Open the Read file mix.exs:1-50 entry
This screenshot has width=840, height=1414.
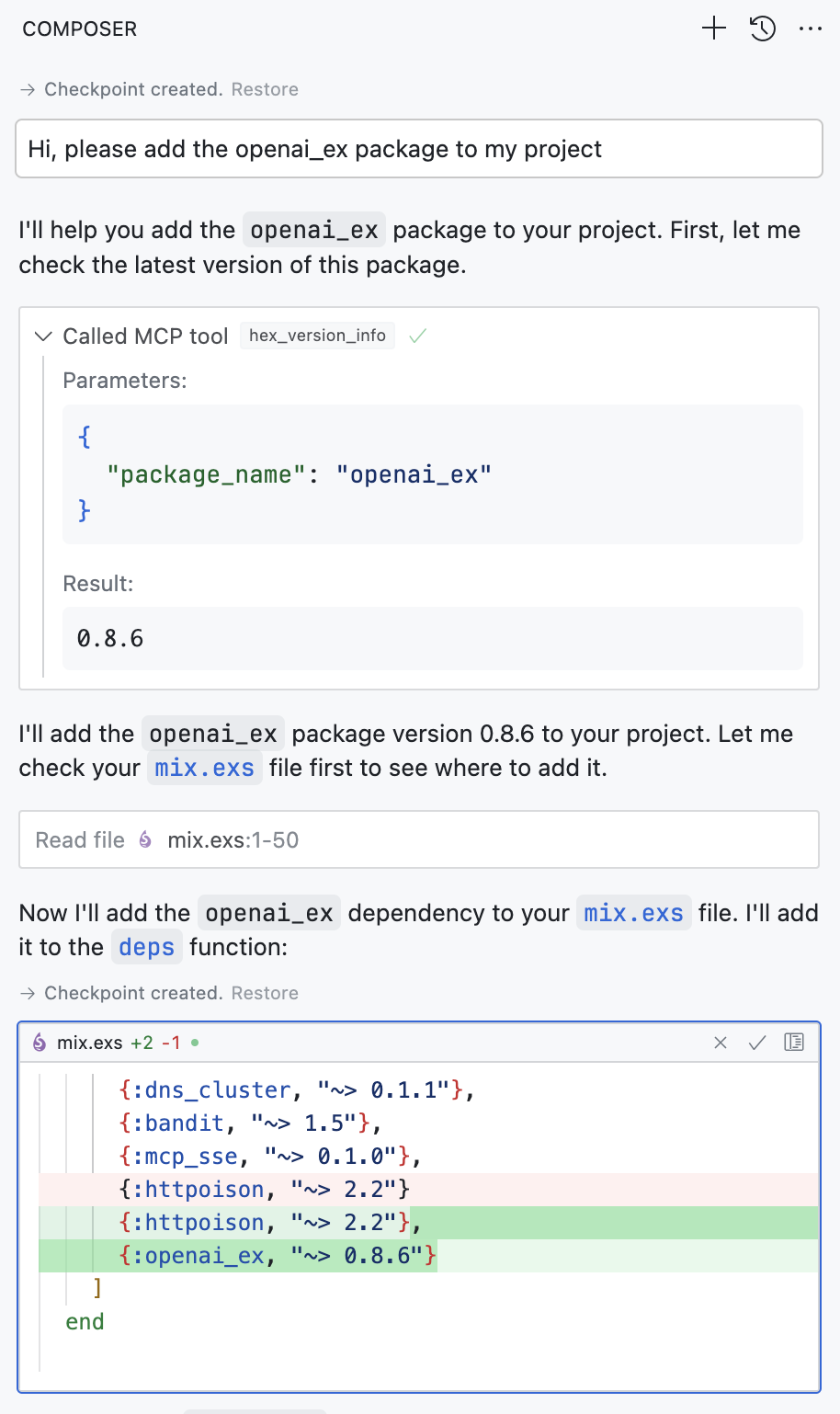(x=228, y=839)
